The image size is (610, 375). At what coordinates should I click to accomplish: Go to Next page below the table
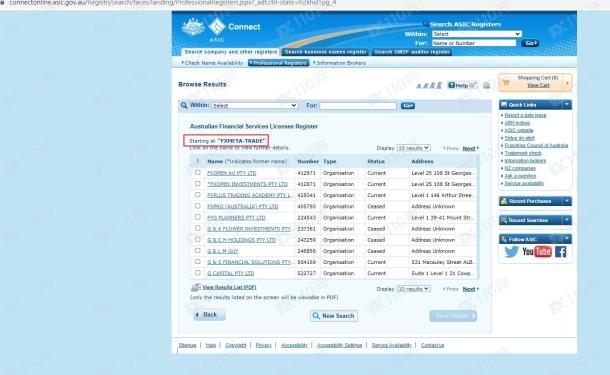(x=469, y=289)
